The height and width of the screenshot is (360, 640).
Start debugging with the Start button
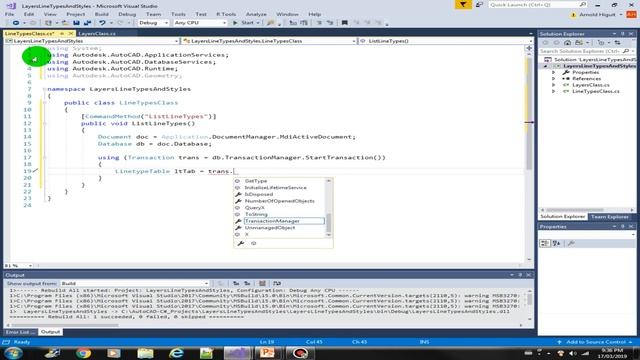tap(243, 23)
